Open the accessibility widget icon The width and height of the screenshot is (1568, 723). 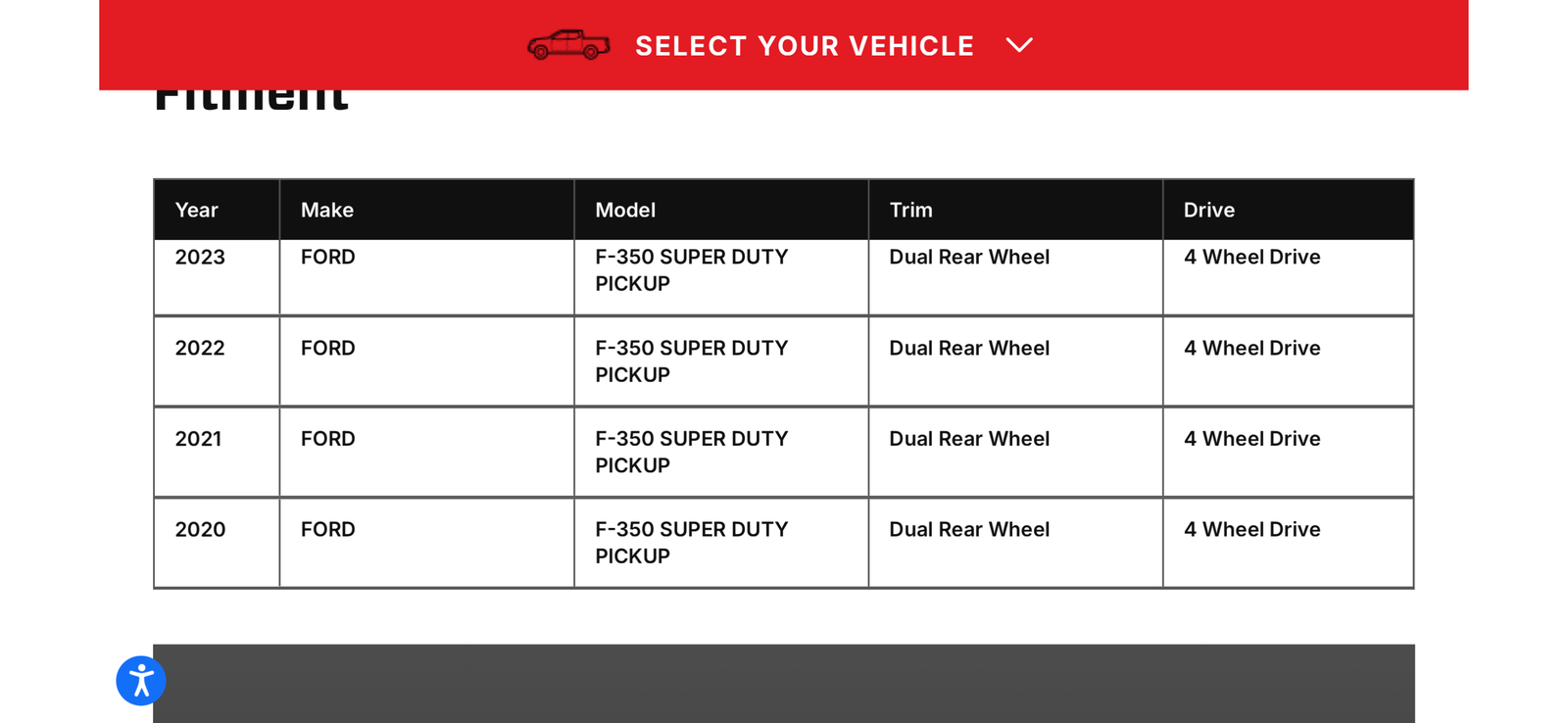141,681
